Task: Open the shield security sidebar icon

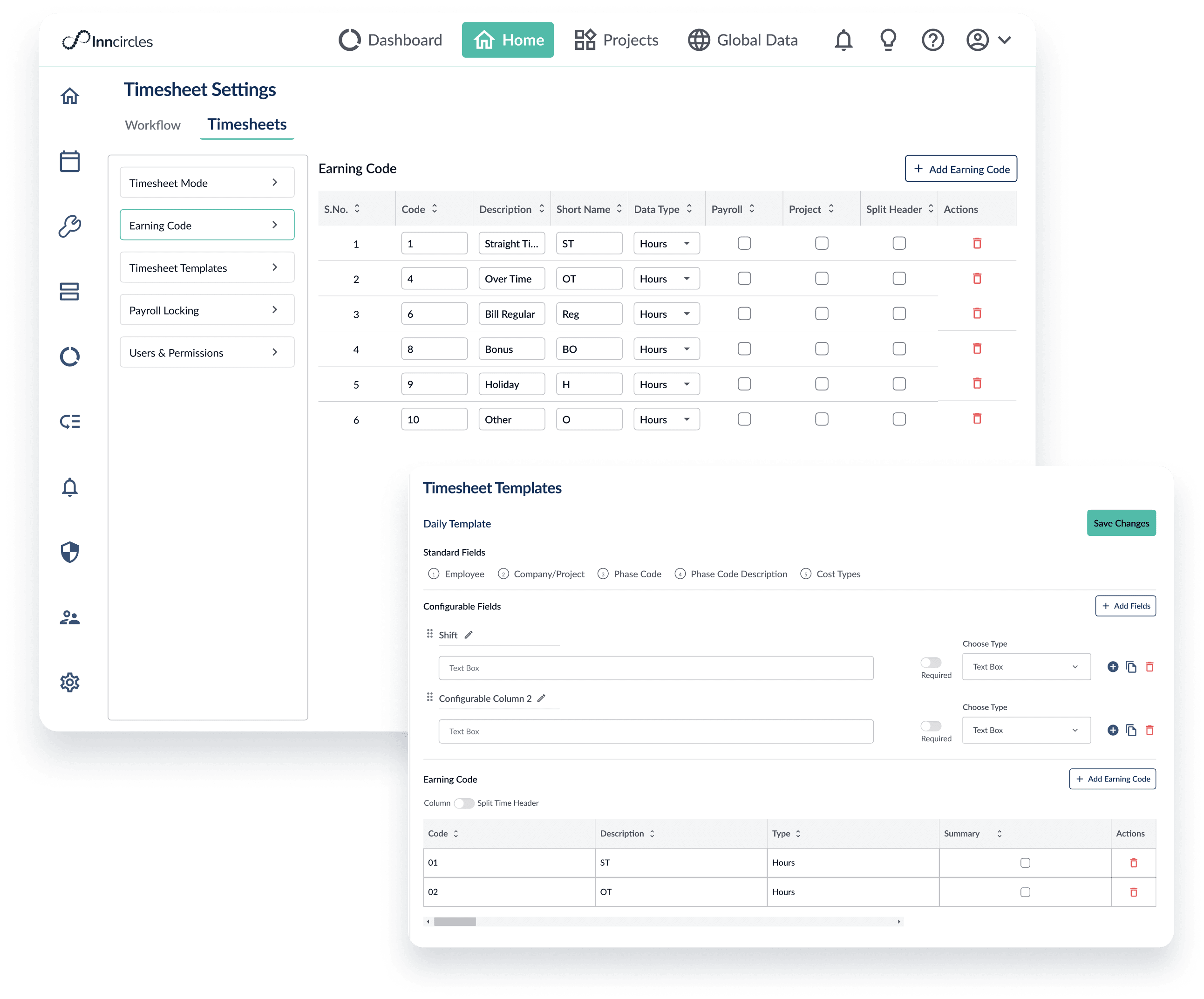Action: [70, 552]
